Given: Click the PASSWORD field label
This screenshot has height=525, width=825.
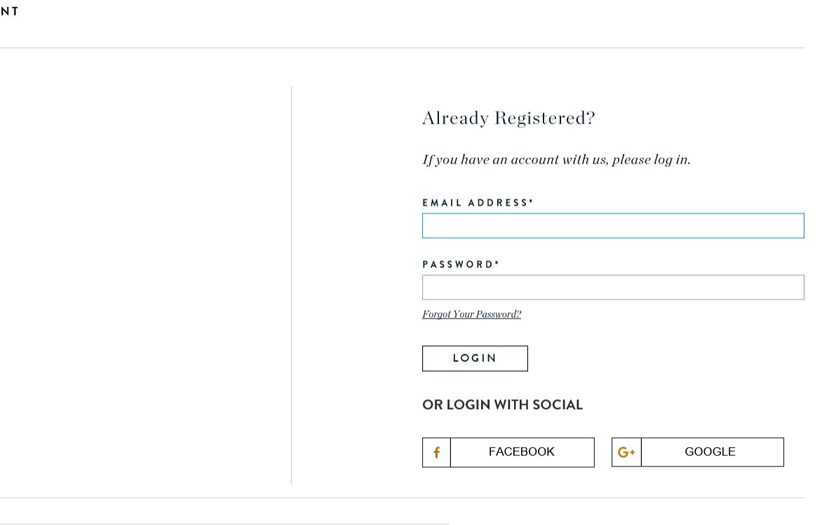Looking at the screenshot, I should (x=458, y=265).
